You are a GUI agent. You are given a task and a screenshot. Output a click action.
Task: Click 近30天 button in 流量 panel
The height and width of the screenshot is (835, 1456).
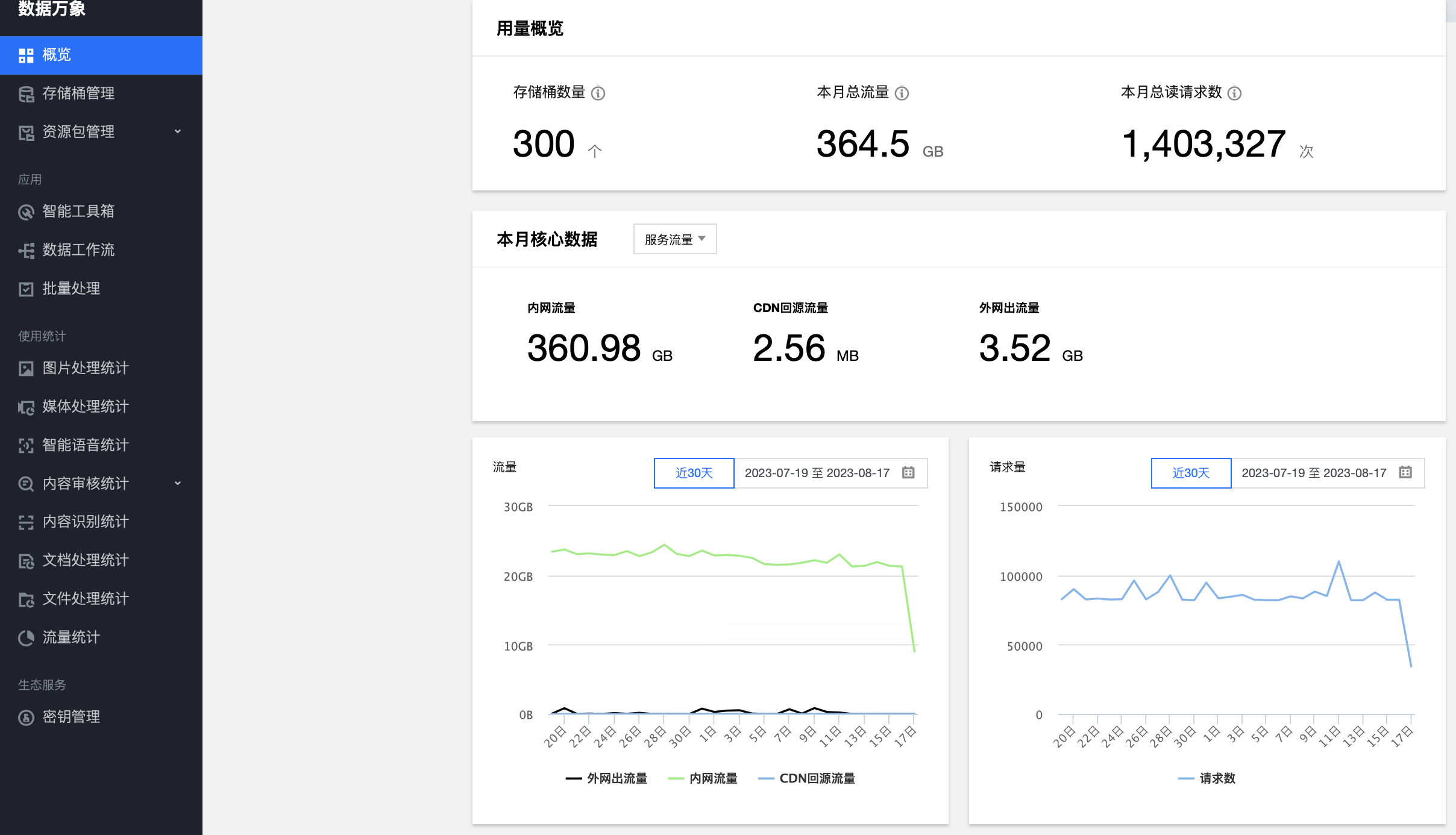pyautogui.click(x=694, y=473)
